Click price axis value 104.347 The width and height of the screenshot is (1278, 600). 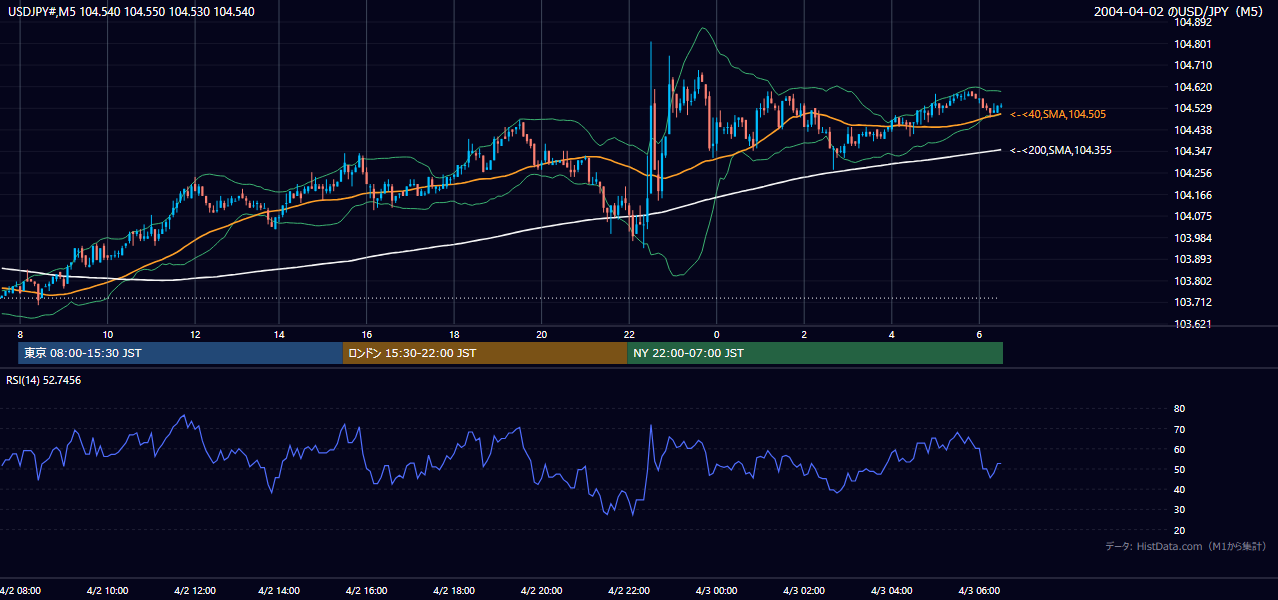[1192, 152]
